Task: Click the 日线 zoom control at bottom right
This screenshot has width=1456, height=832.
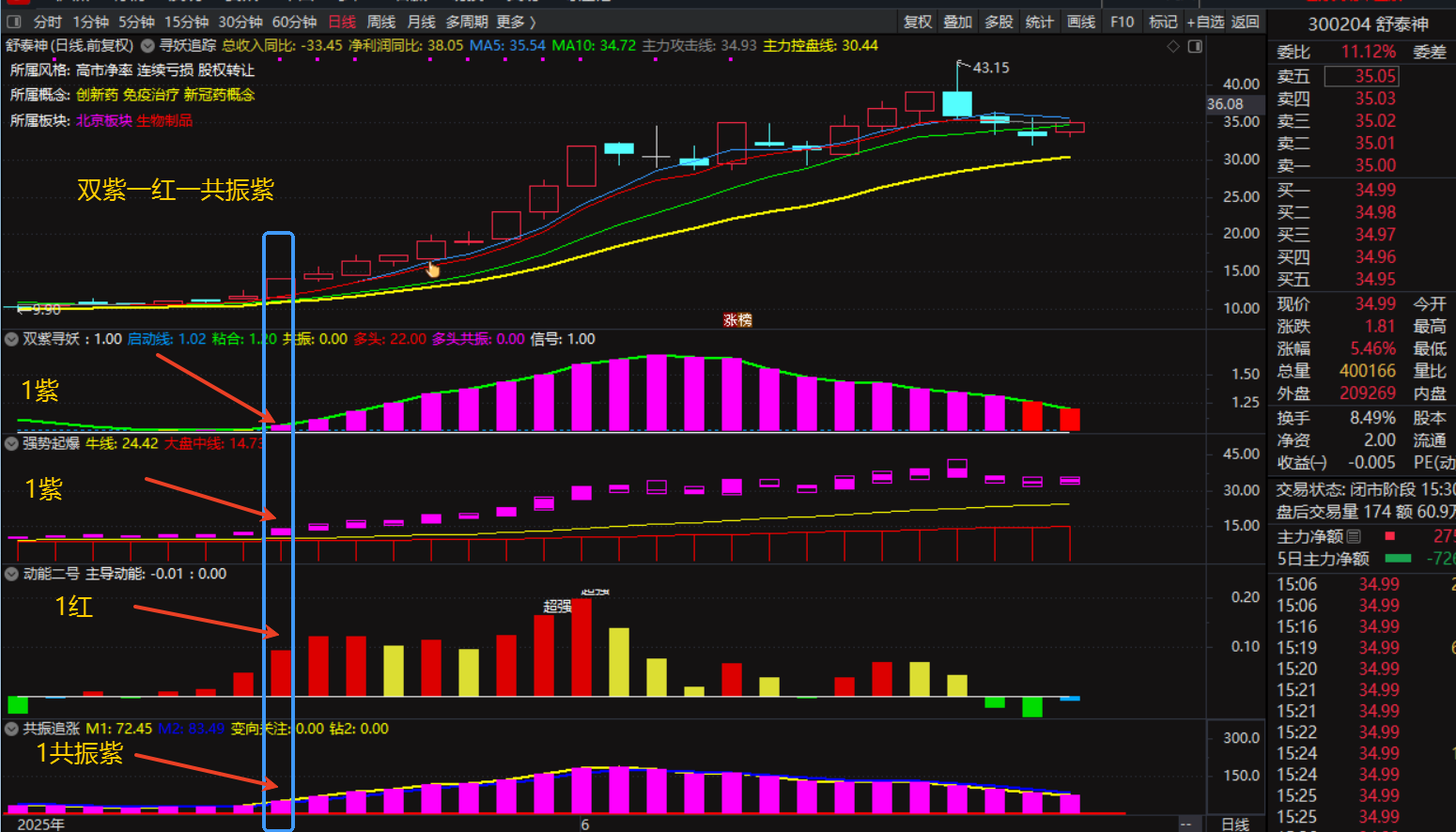Action: 1234,824
